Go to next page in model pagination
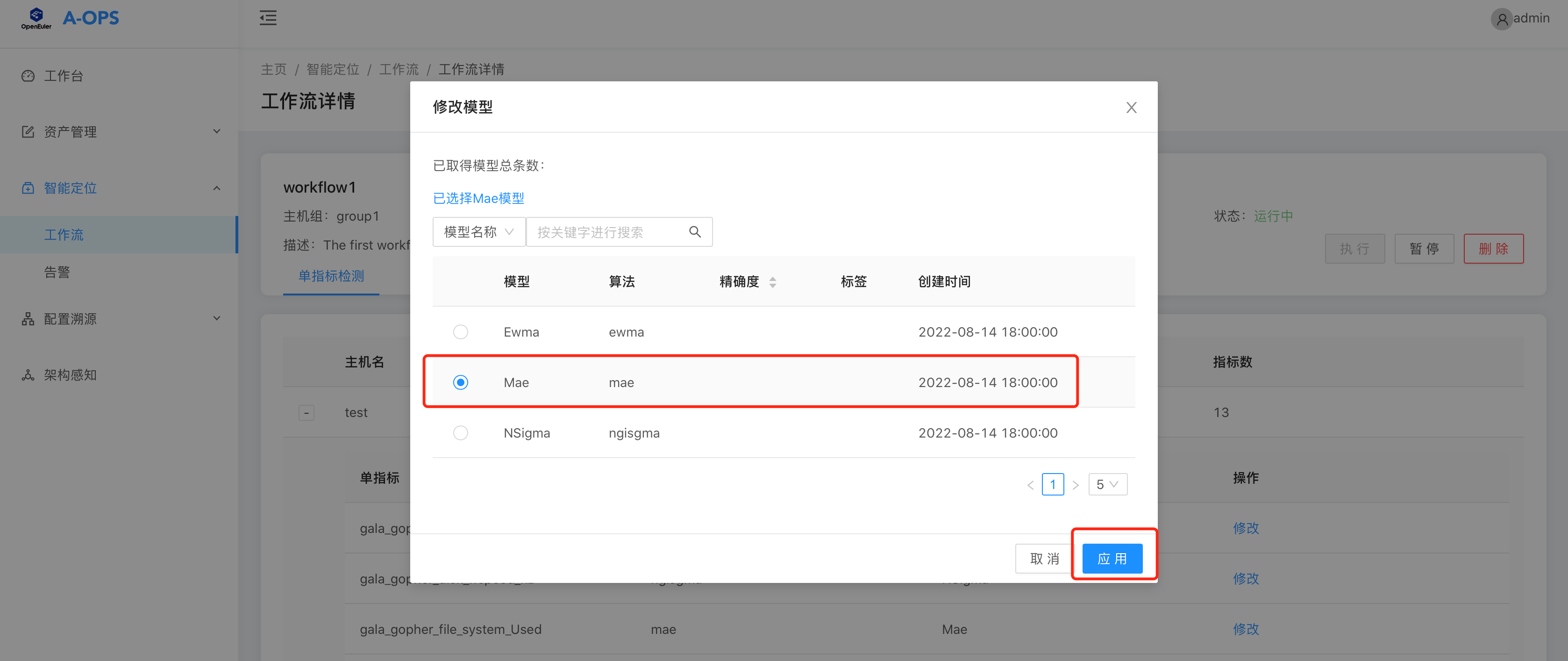This screenshot has height=661, width=1568. pos(1076,485)
